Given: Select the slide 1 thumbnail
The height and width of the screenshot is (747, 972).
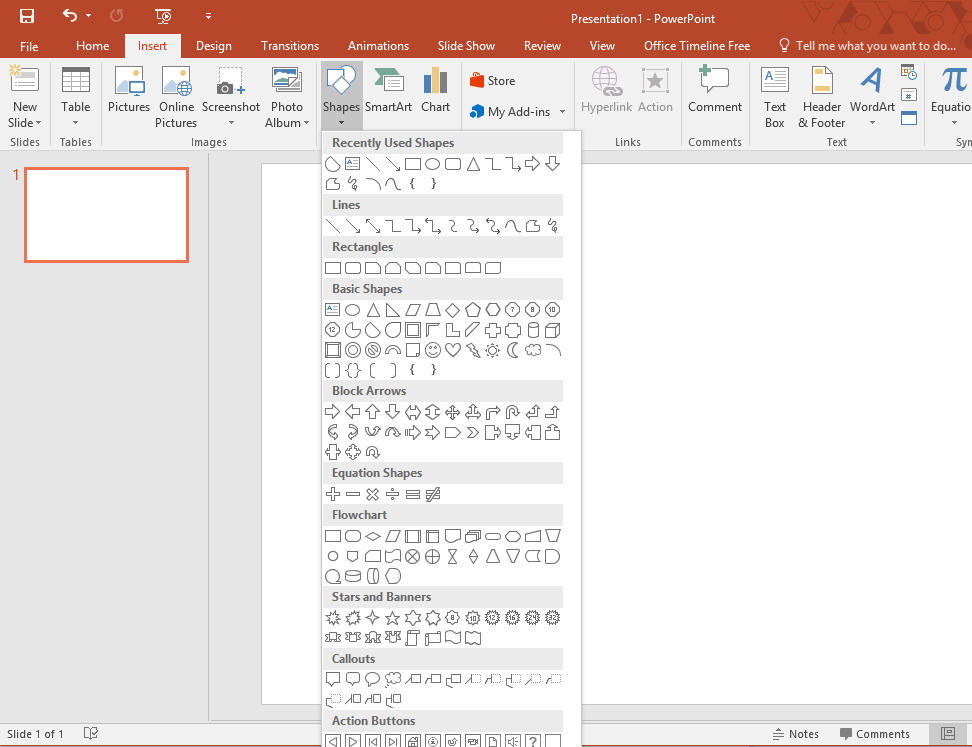Looking at the screenshot, I should (106, 214).
